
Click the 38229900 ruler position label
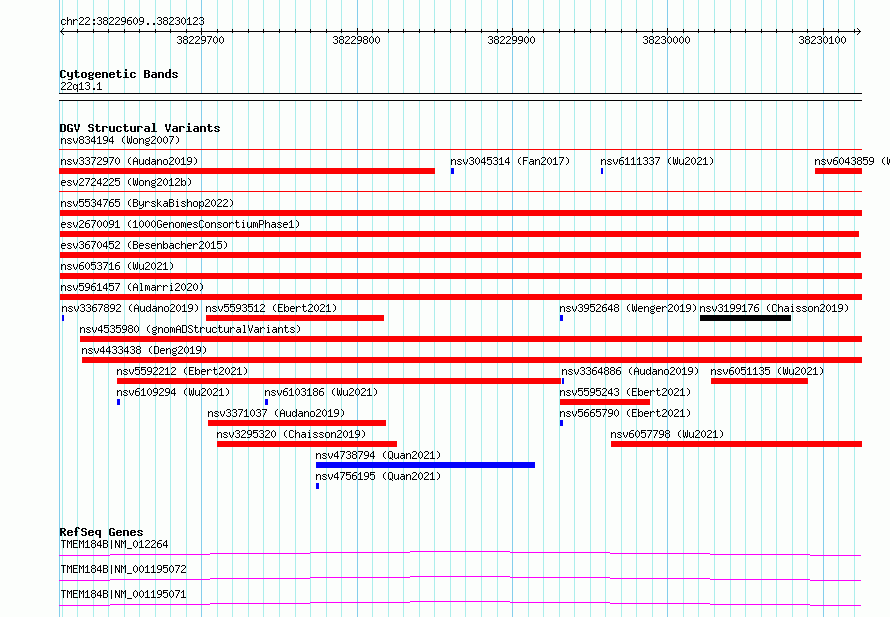coord(511,40)
